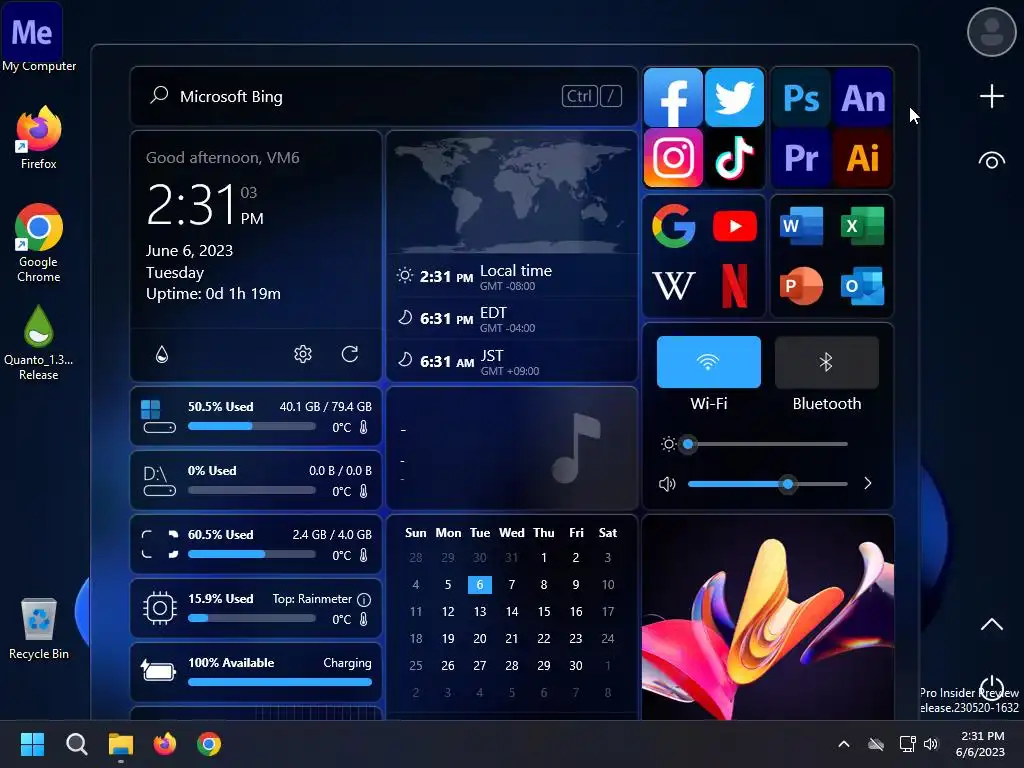Screen dimensions: 1024x768
Task: Open Microsoft Word icon
Action: pos(801,226)
